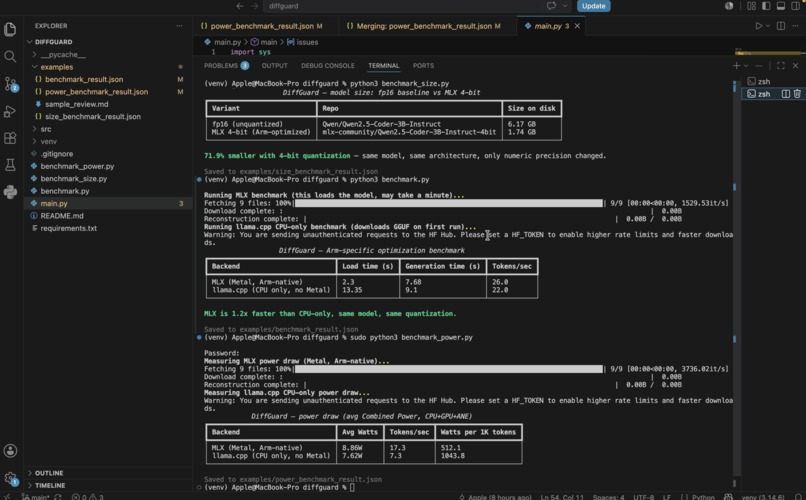Toggle the bottom panel visibility
This screenshot has width=806, height=500.
pyautogui.click(x=781, y=6)
